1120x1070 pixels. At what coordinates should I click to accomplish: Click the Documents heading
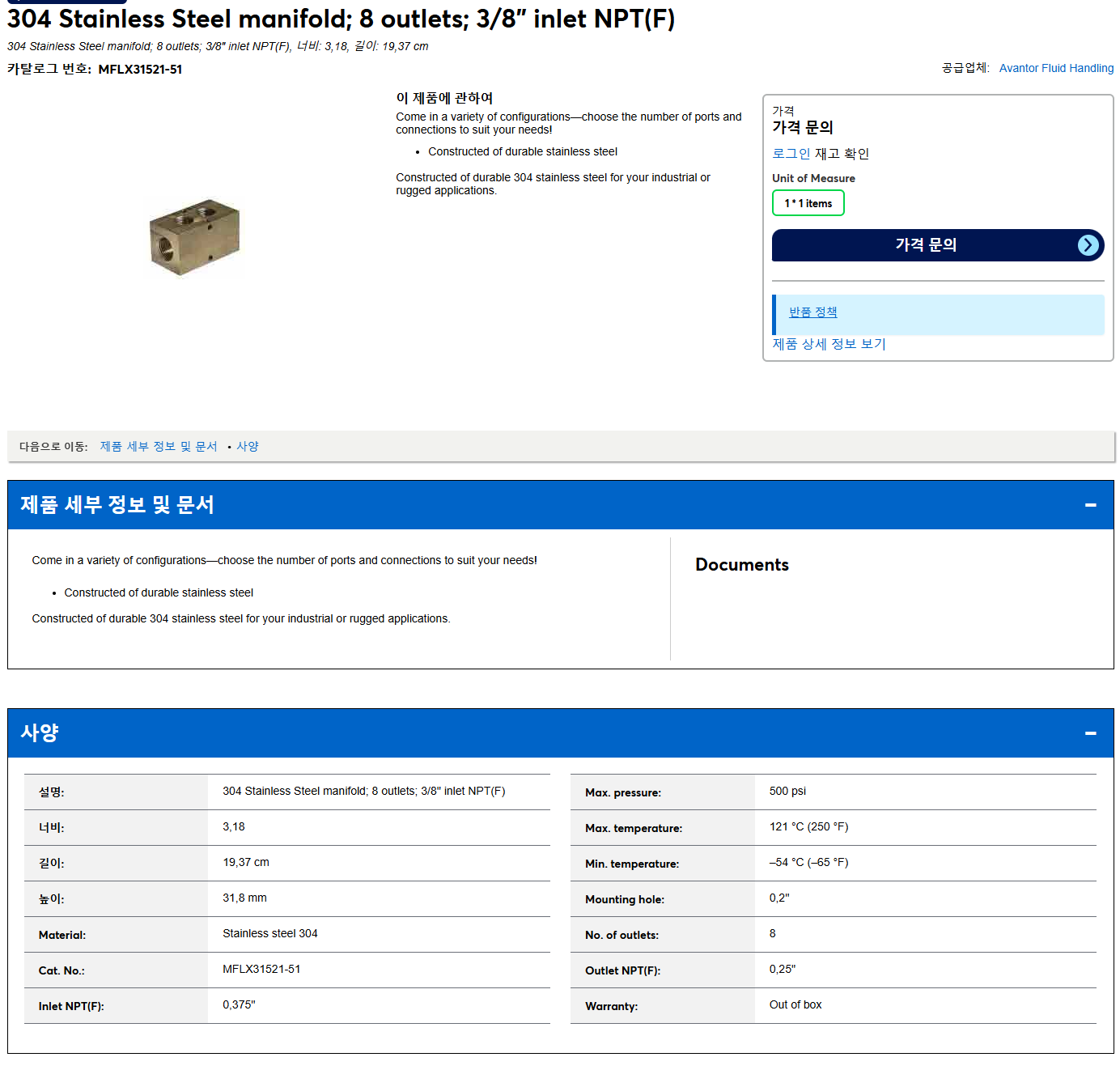point(741,565)
